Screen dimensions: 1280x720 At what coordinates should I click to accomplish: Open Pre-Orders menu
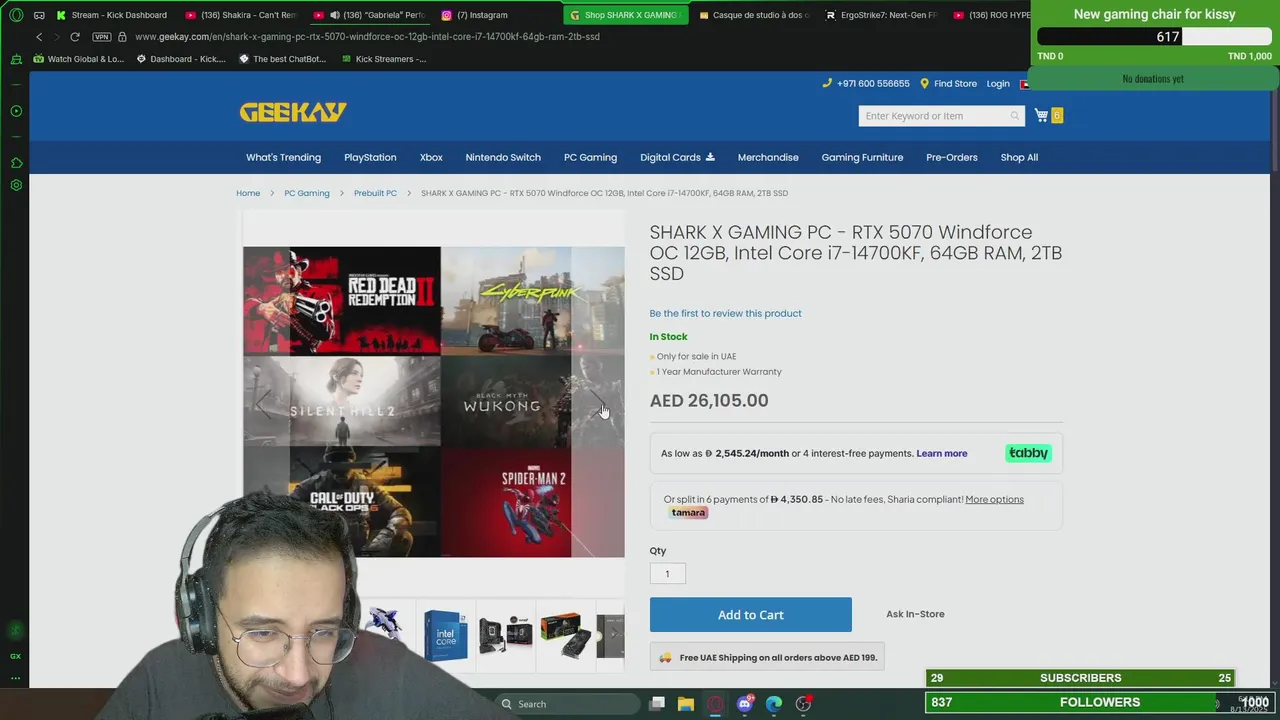(952, 157)
